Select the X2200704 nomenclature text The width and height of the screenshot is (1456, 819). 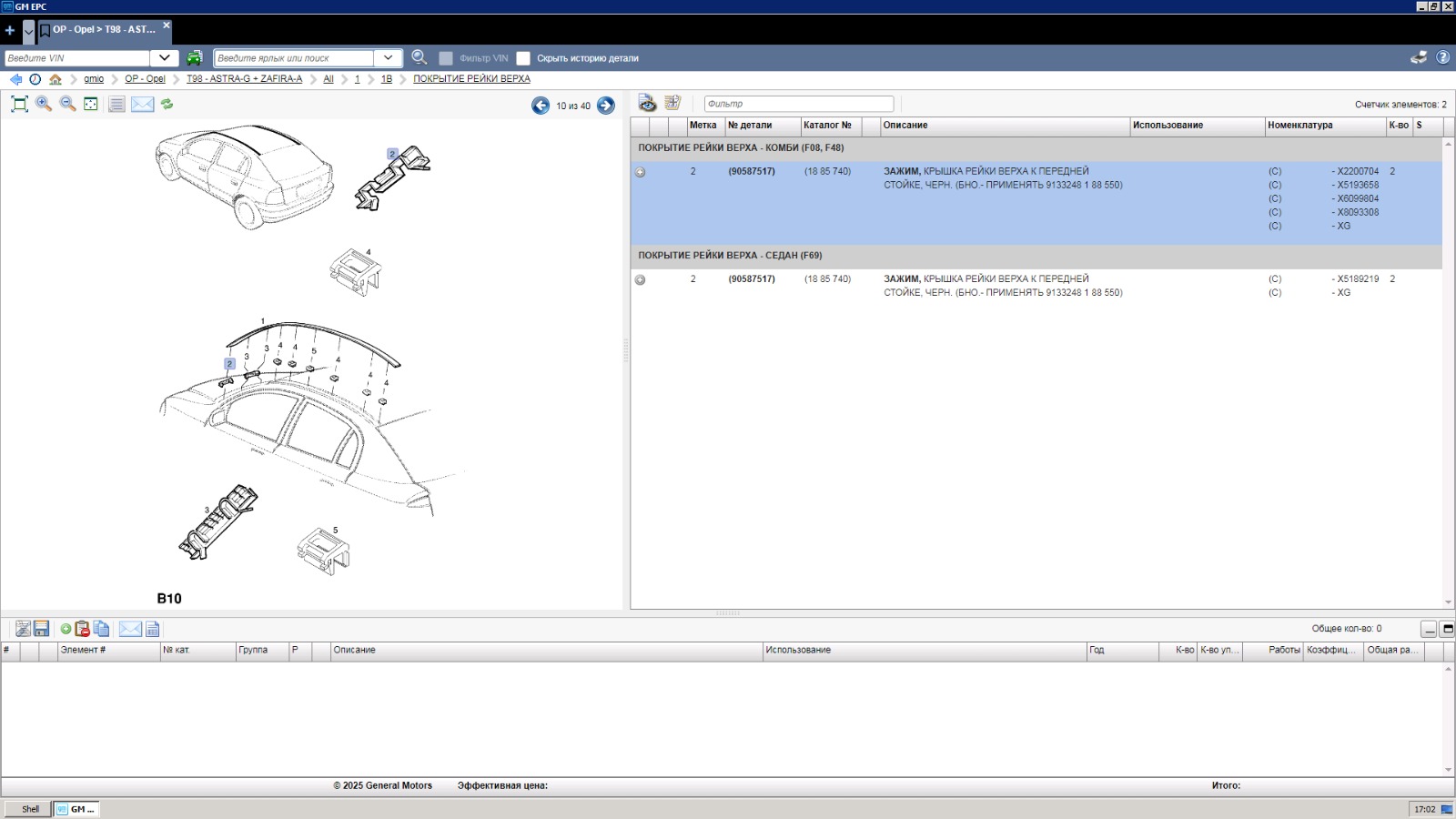tap(1356, 171)
